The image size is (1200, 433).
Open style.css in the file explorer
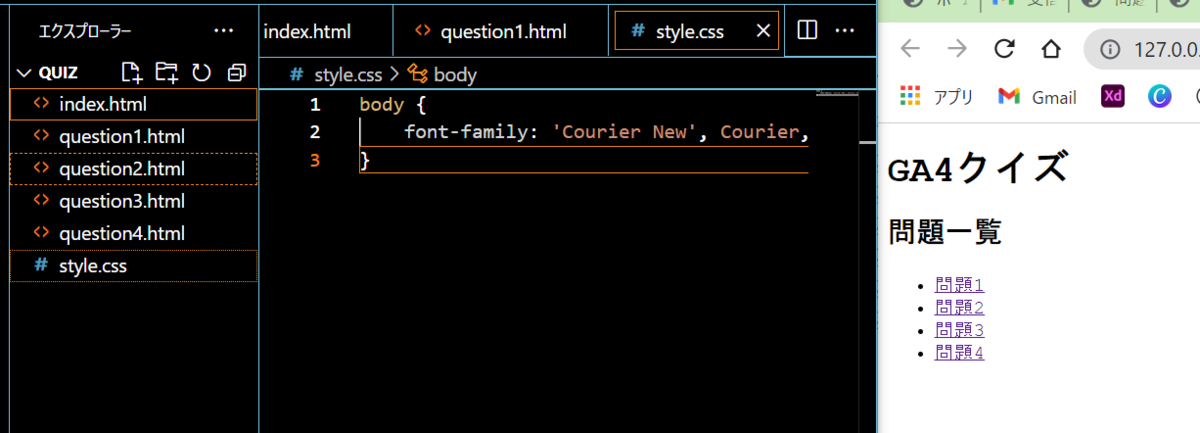(134, 266)
